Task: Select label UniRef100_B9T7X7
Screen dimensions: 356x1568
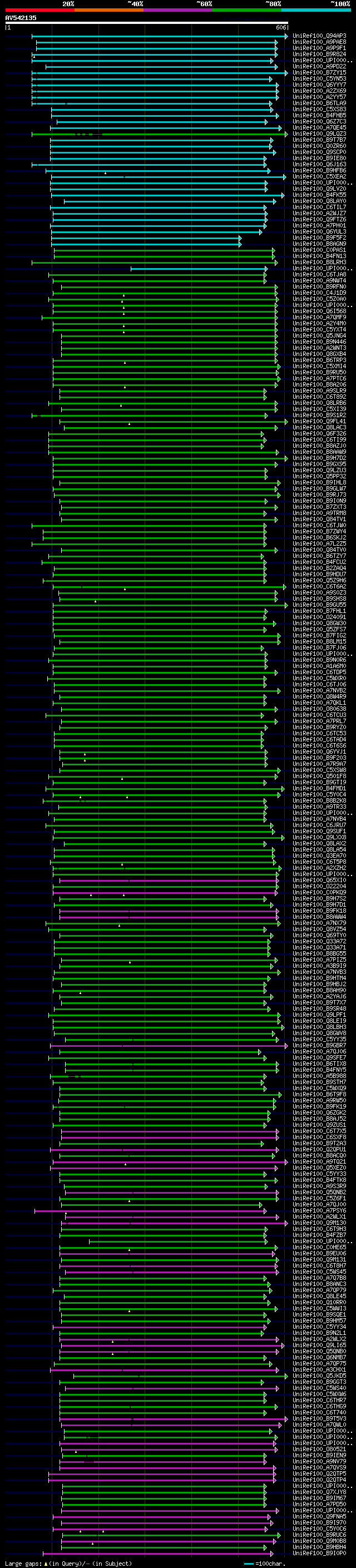Action: tap(319, 1002)
